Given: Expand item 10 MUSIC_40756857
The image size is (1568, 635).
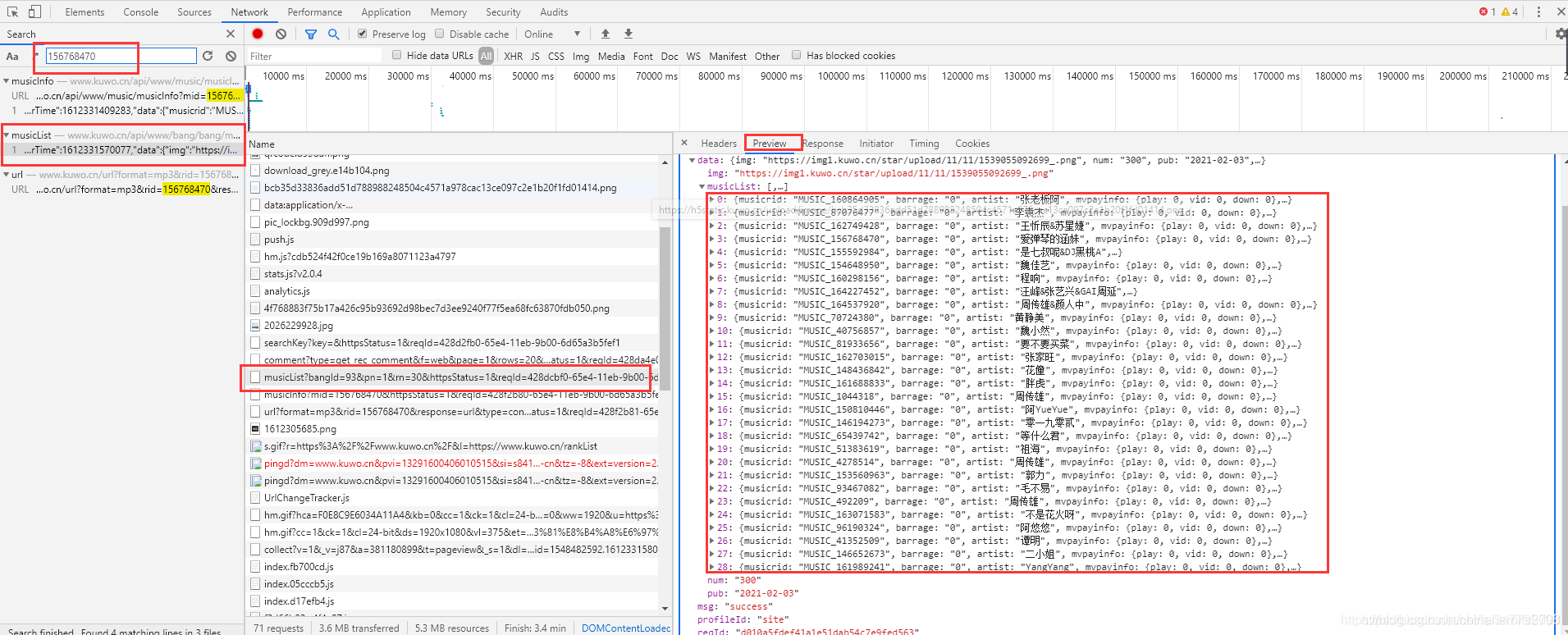Looking at the screenshot, I should [712, 331].
